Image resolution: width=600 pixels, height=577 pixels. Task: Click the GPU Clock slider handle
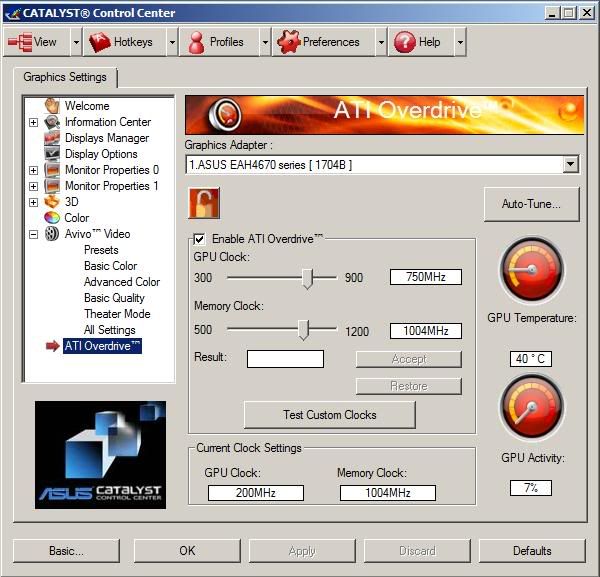[307, 278]
